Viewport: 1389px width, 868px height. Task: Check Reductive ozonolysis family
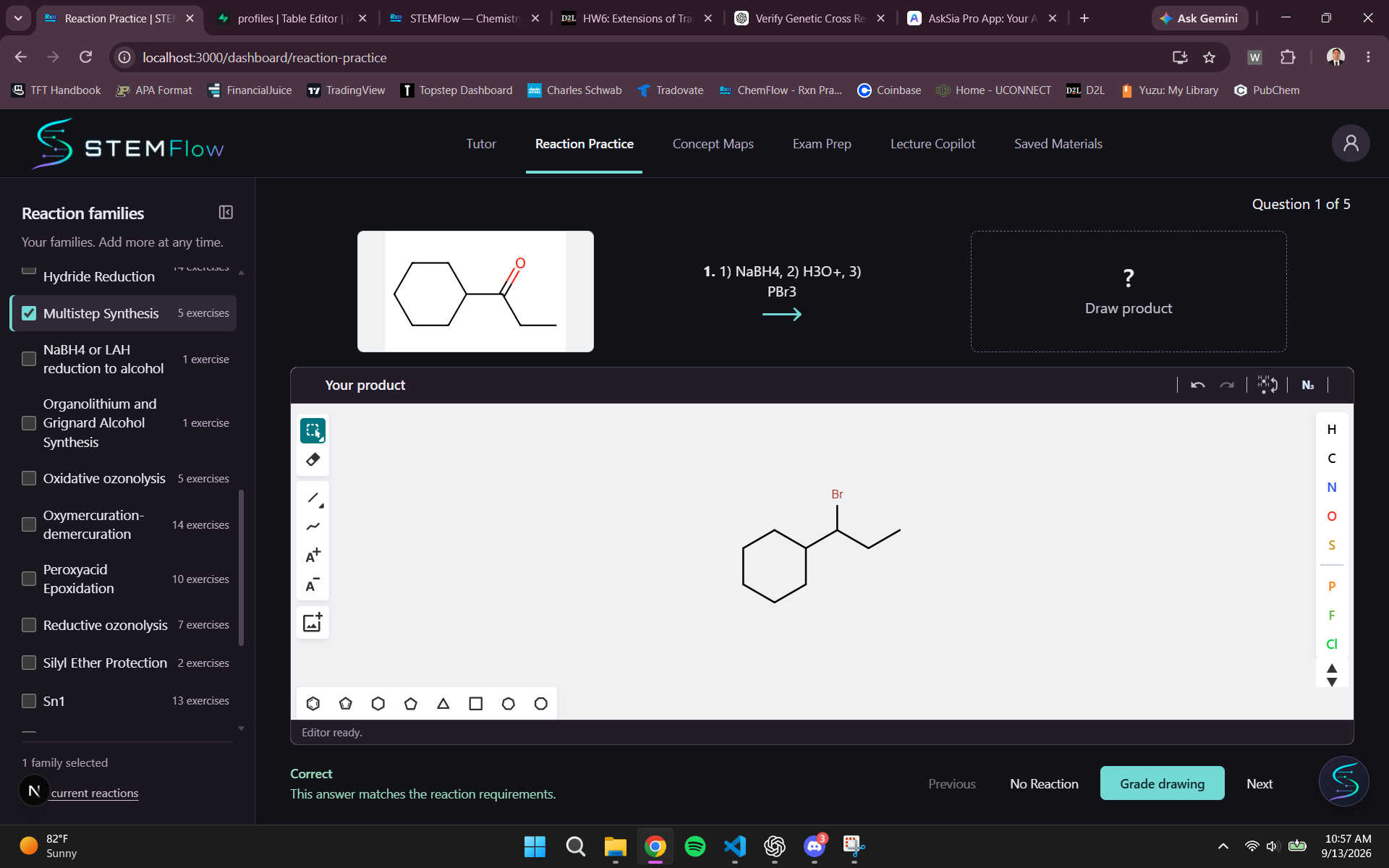pyautogui.click(x=29, y=625)
